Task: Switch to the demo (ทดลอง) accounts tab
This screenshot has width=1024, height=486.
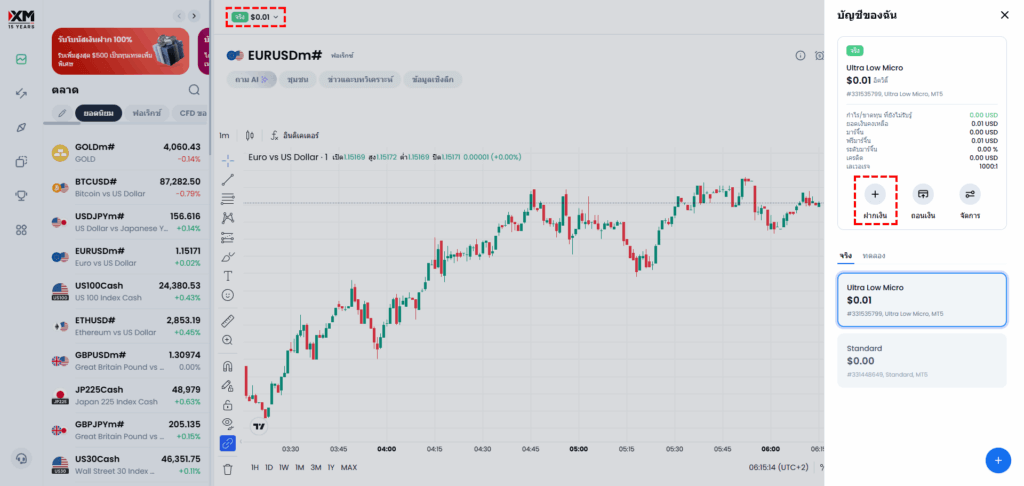Action: coord(874,256)
